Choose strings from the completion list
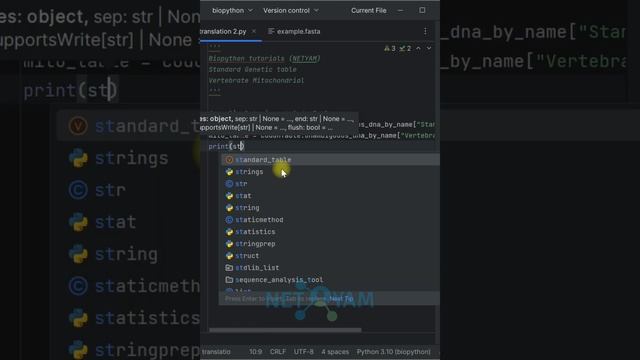 tap(330, 172)
